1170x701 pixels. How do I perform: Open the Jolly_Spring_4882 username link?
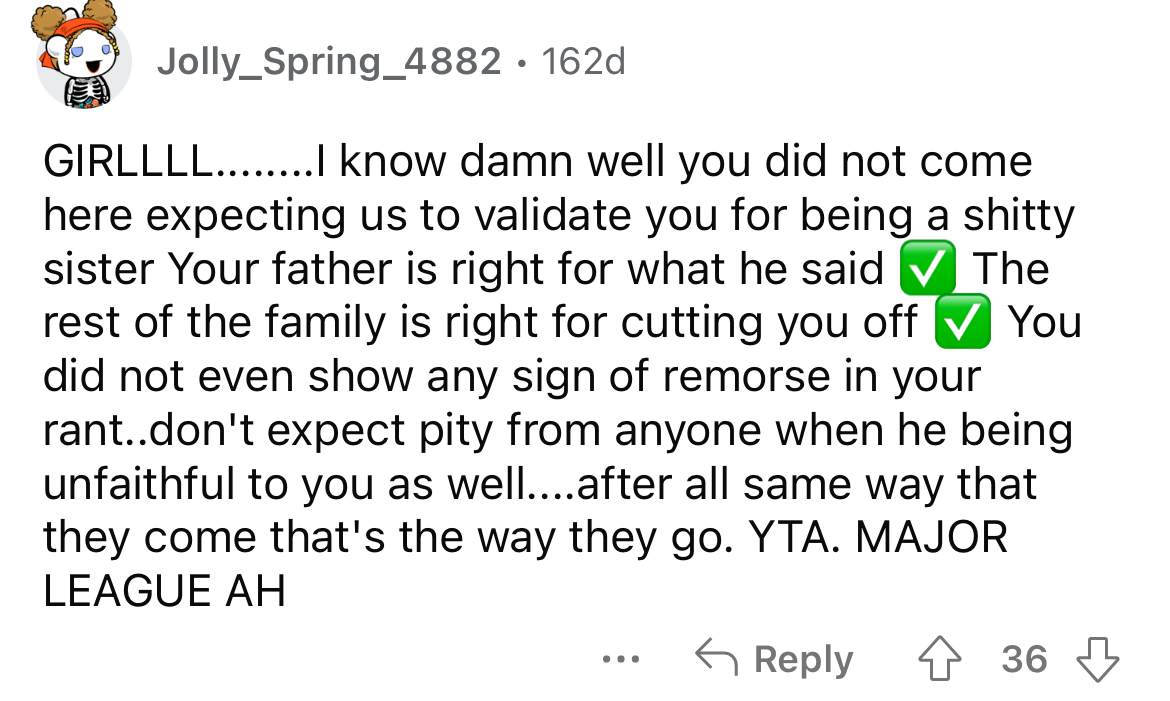click(x=329, y=62)
